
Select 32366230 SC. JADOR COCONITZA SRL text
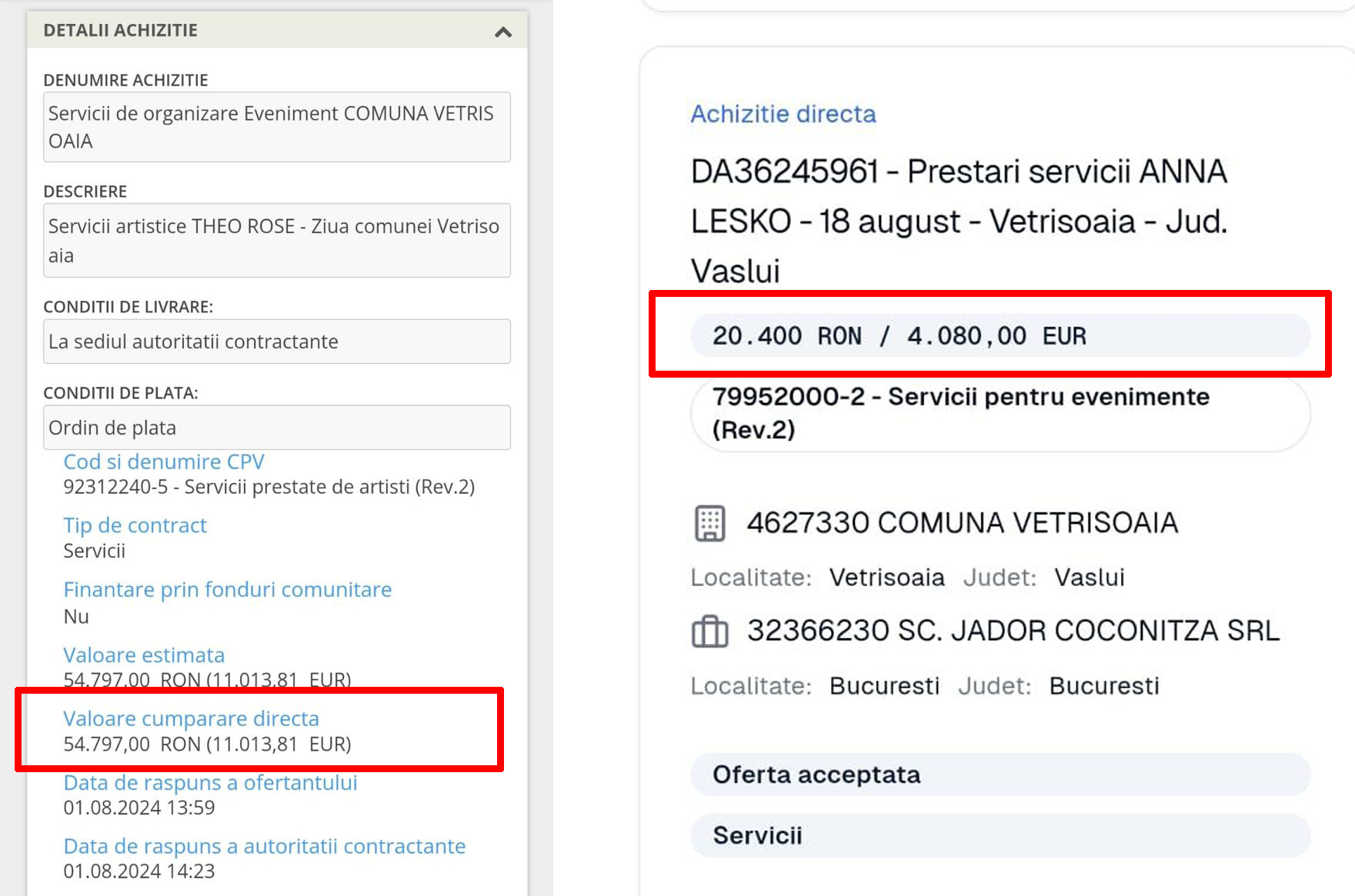[x=1013, y=631]
